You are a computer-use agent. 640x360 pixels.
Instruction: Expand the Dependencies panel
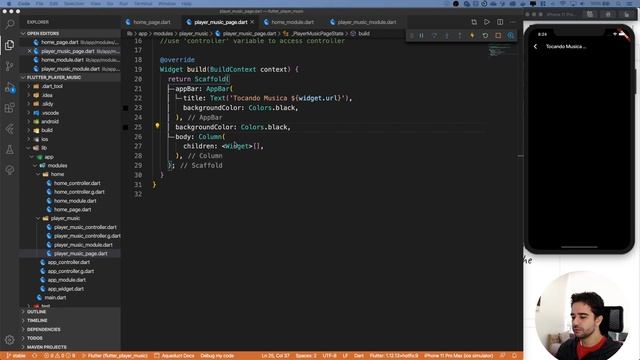coord(70,329)
